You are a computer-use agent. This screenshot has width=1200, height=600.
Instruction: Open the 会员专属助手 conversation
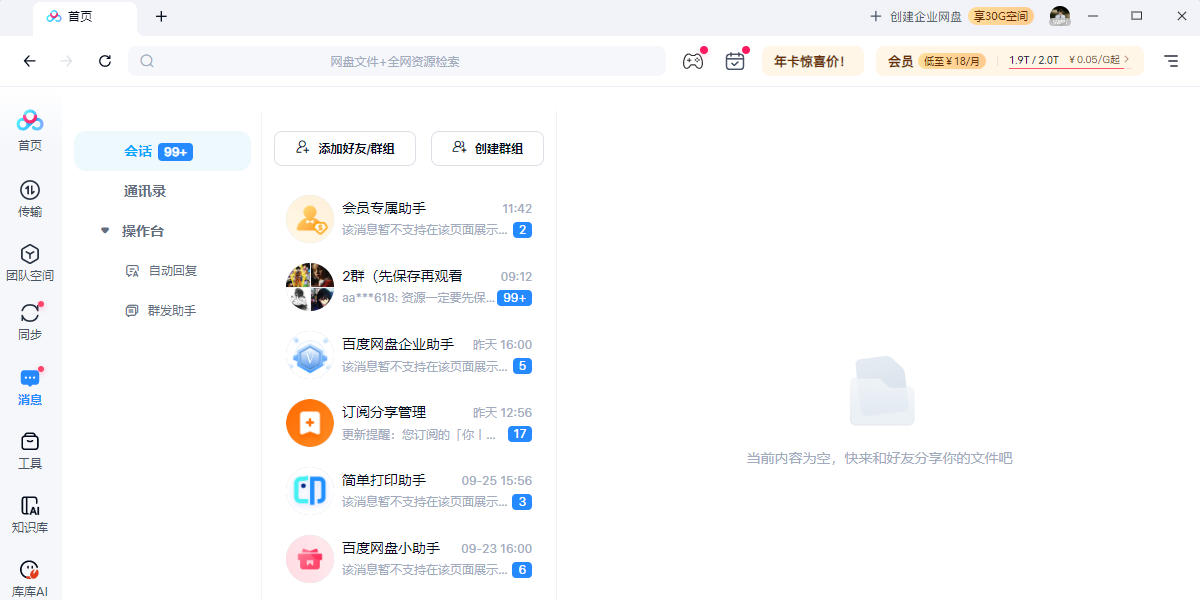point(409,219)
